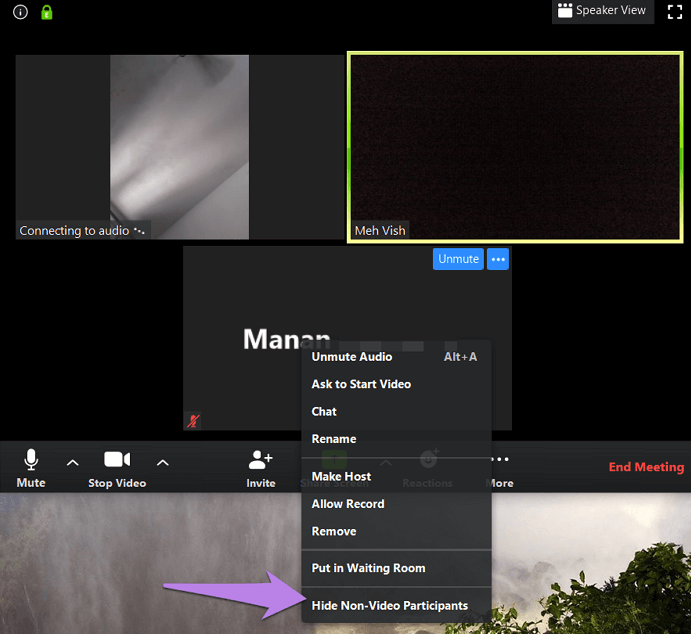Switch to Speaker View
691x634 pixels.
pos(602,11)
